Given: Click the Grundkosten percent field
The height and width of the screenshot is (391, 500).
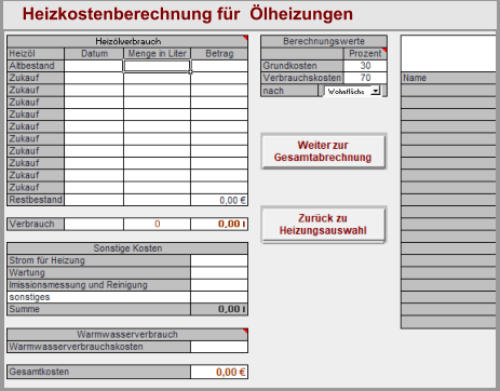Looking at the screenshot, I should (x=365, y=66).
